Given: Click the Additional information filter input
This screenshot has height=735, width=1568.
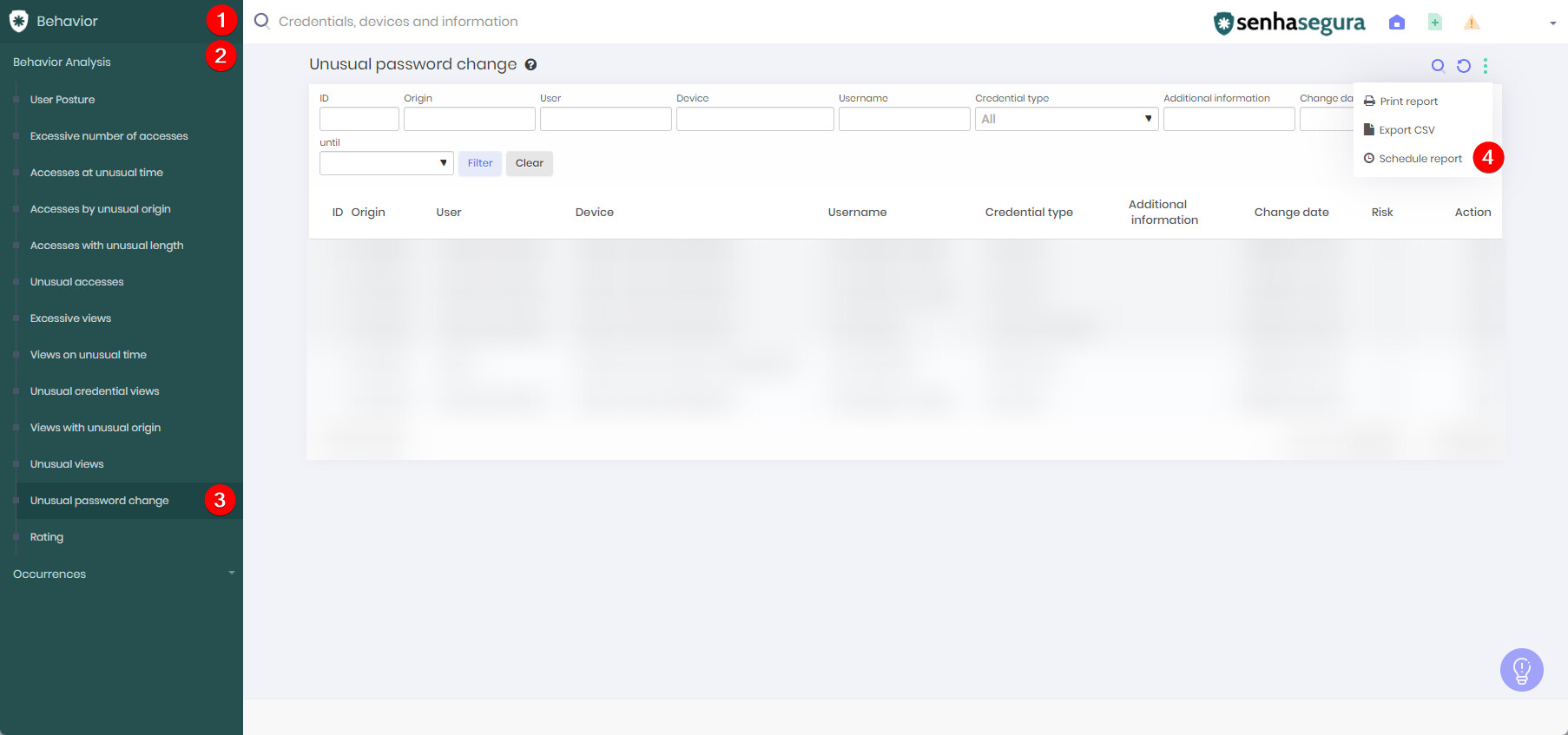Looking at the screenshot, I should (x=1229, y=119).
